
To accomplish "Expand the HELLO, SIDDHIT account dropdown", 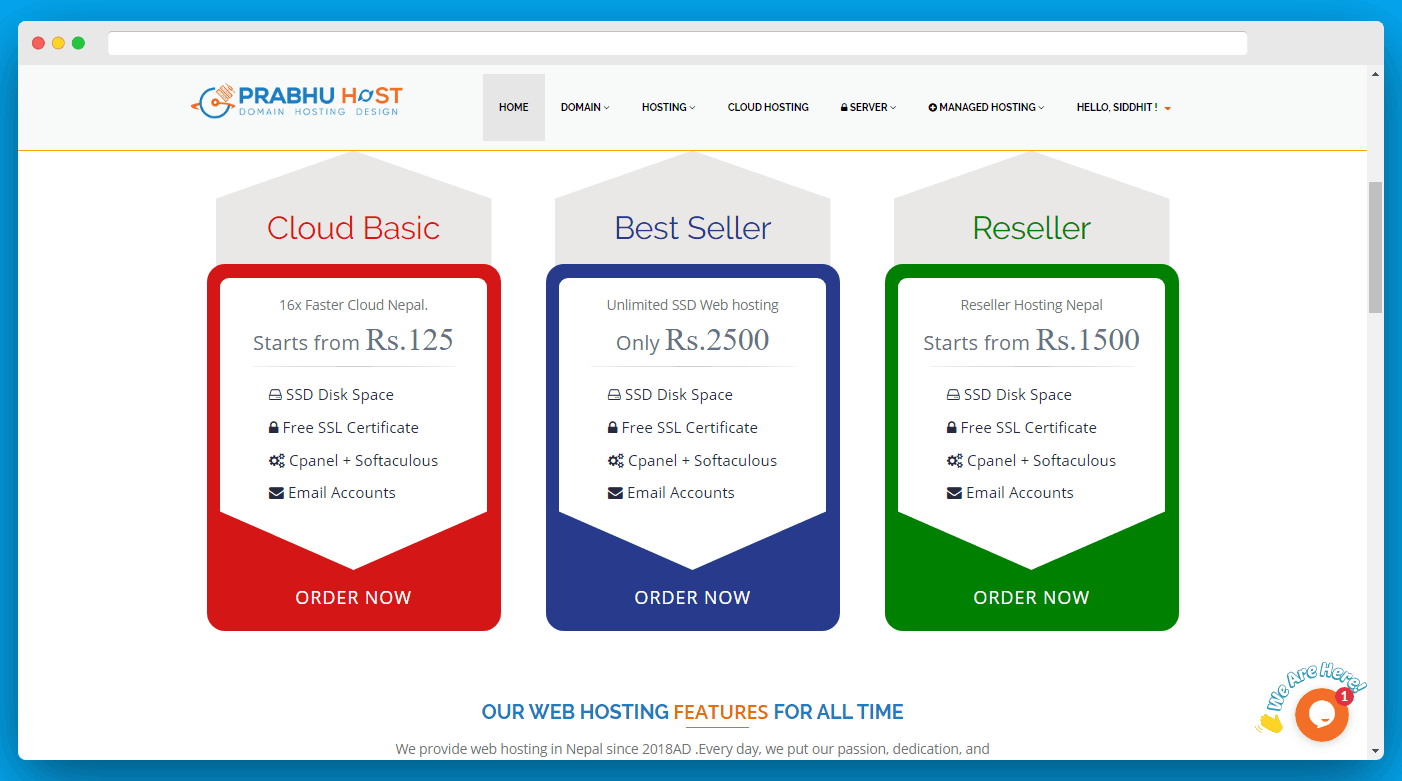I will (x=1123, y=107).
